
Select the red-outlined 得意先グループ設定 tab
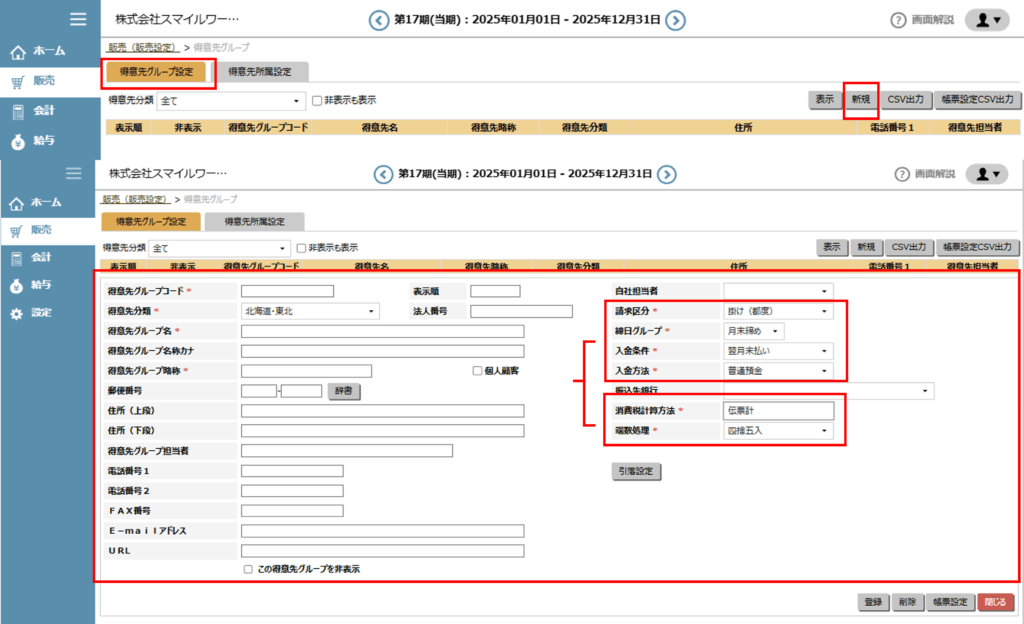click(157, 72)
